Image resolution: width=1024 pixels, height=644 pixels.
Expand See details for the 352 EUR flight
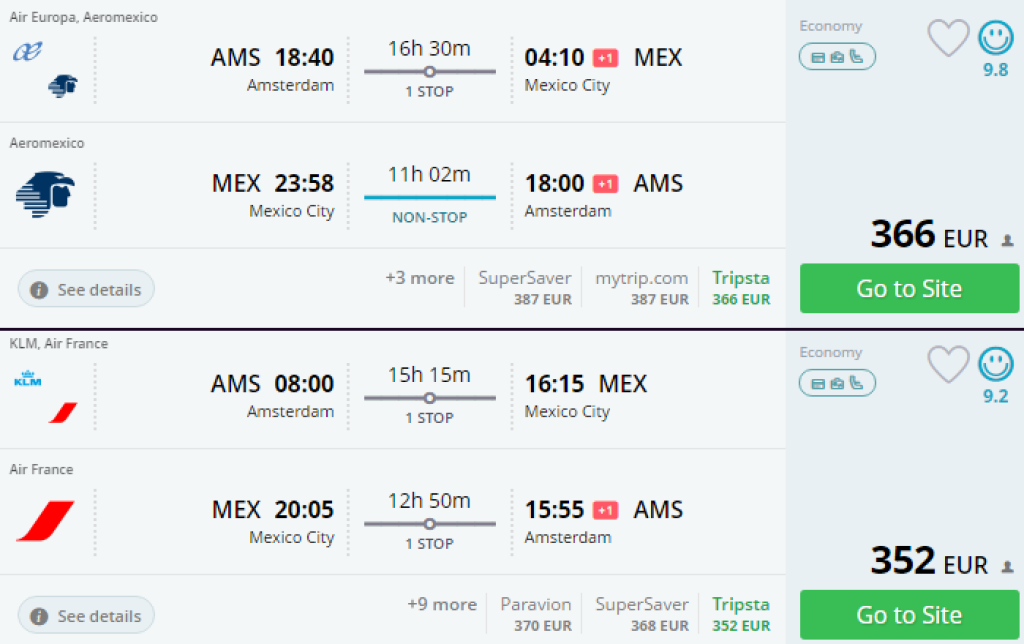click(87, 615)
